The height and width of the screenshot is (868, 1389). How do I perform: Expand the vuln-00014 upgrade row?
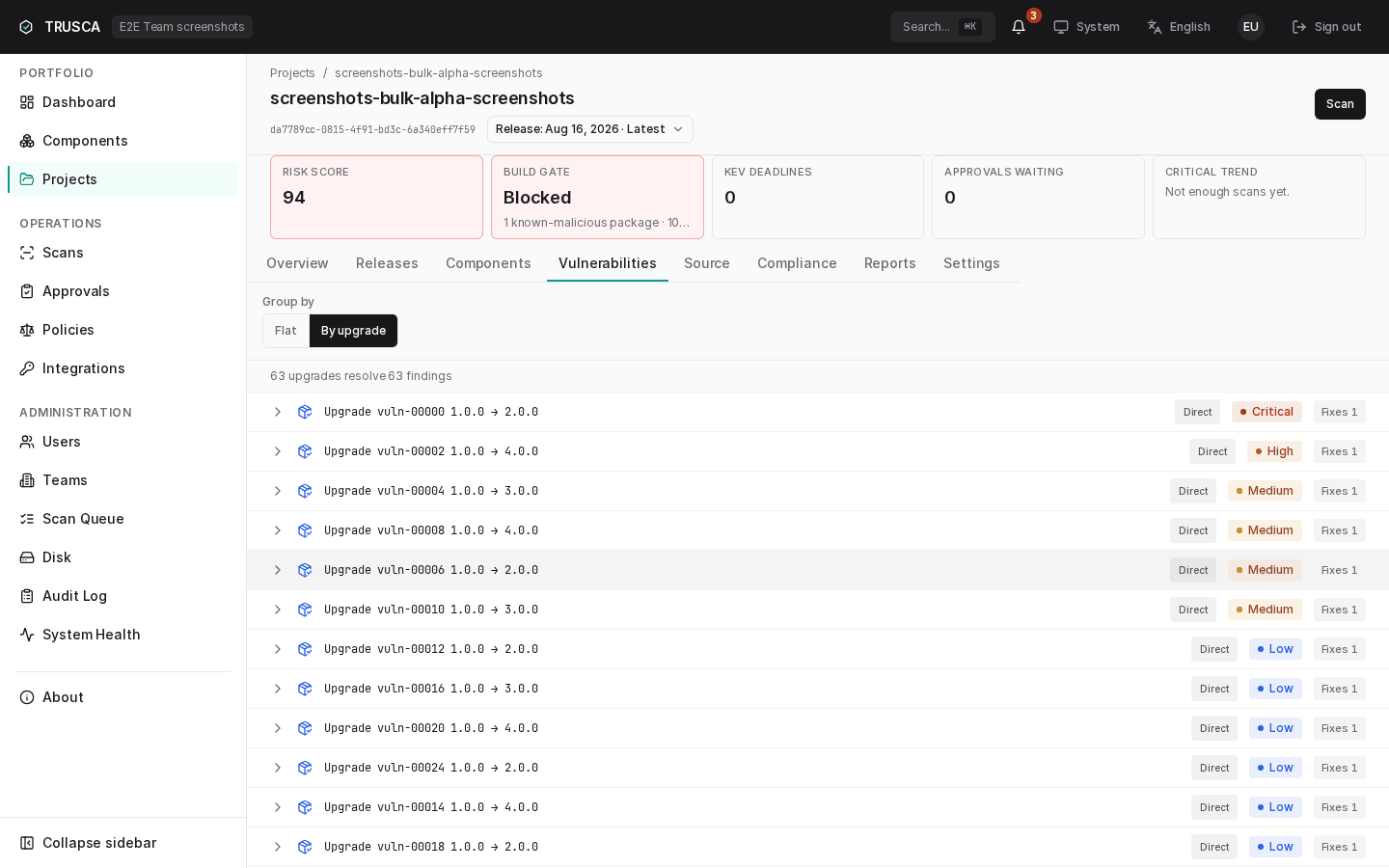tap(278, 807)
